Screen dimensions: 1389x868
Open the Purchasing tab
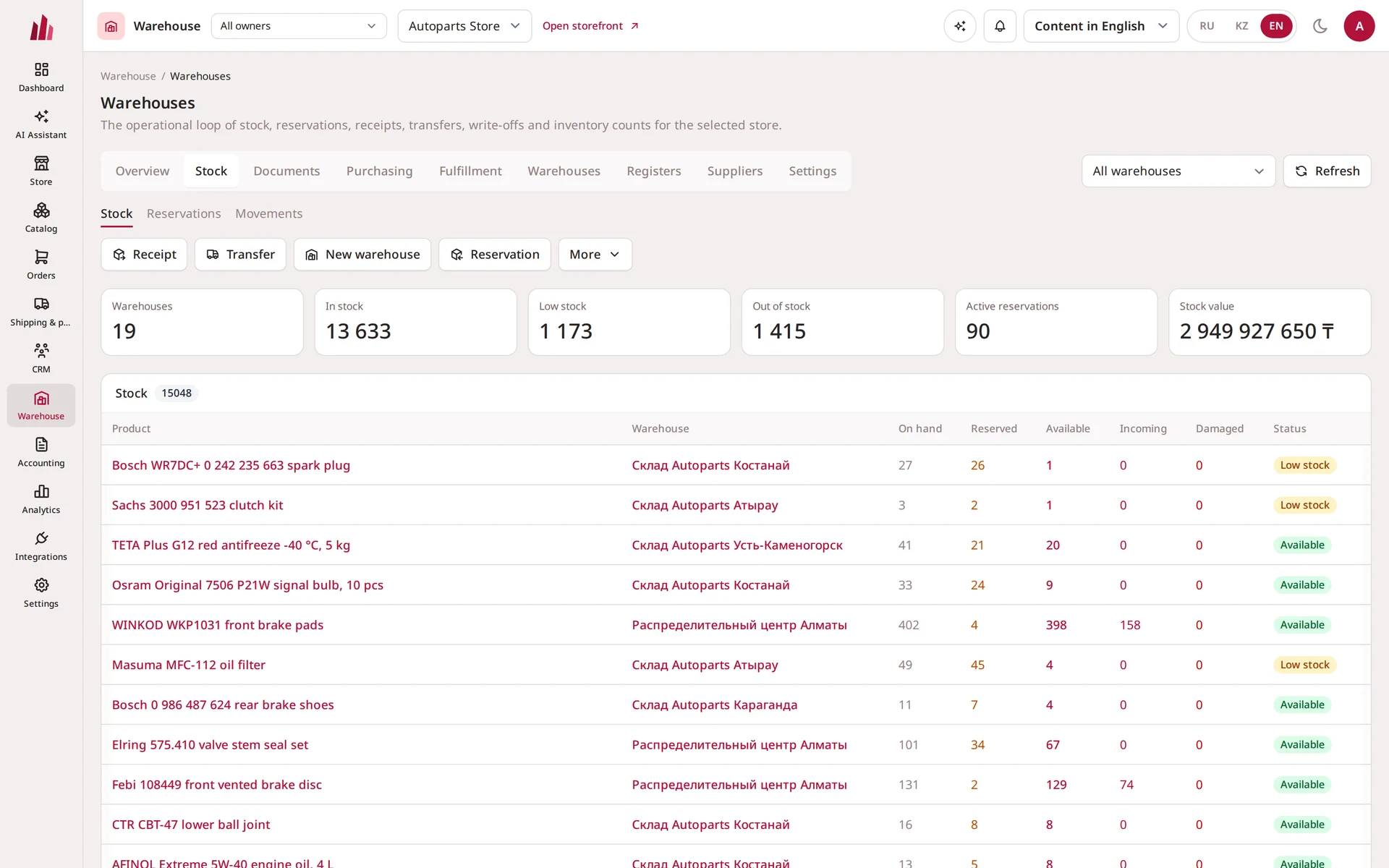(x=379, y=171)
